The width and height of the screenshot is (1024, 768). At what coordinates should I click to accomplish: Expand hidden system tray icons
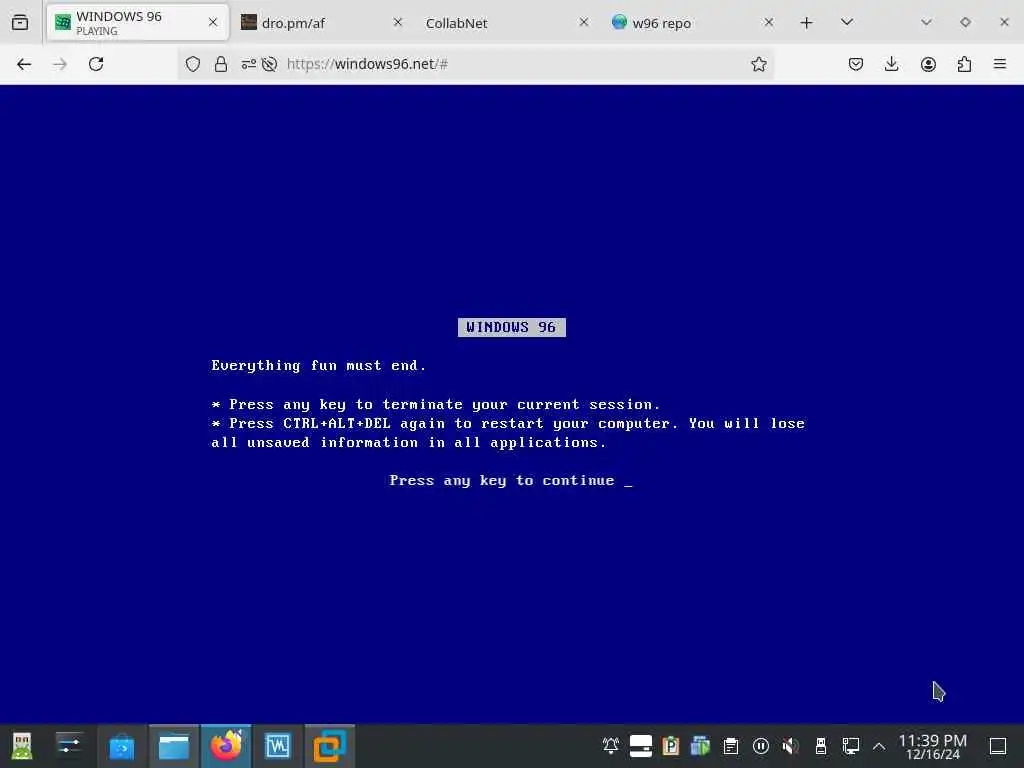[x=879, y=746]
